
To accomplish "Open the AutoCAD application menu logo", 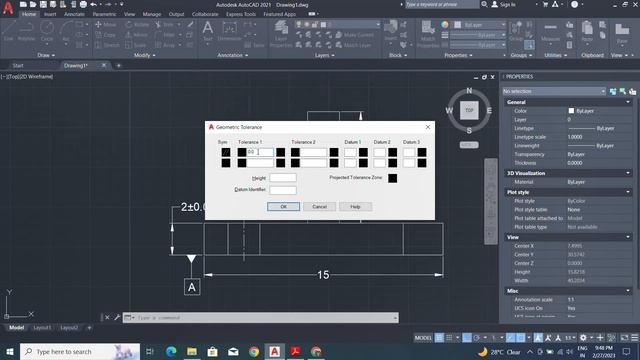I will (8, 7).
